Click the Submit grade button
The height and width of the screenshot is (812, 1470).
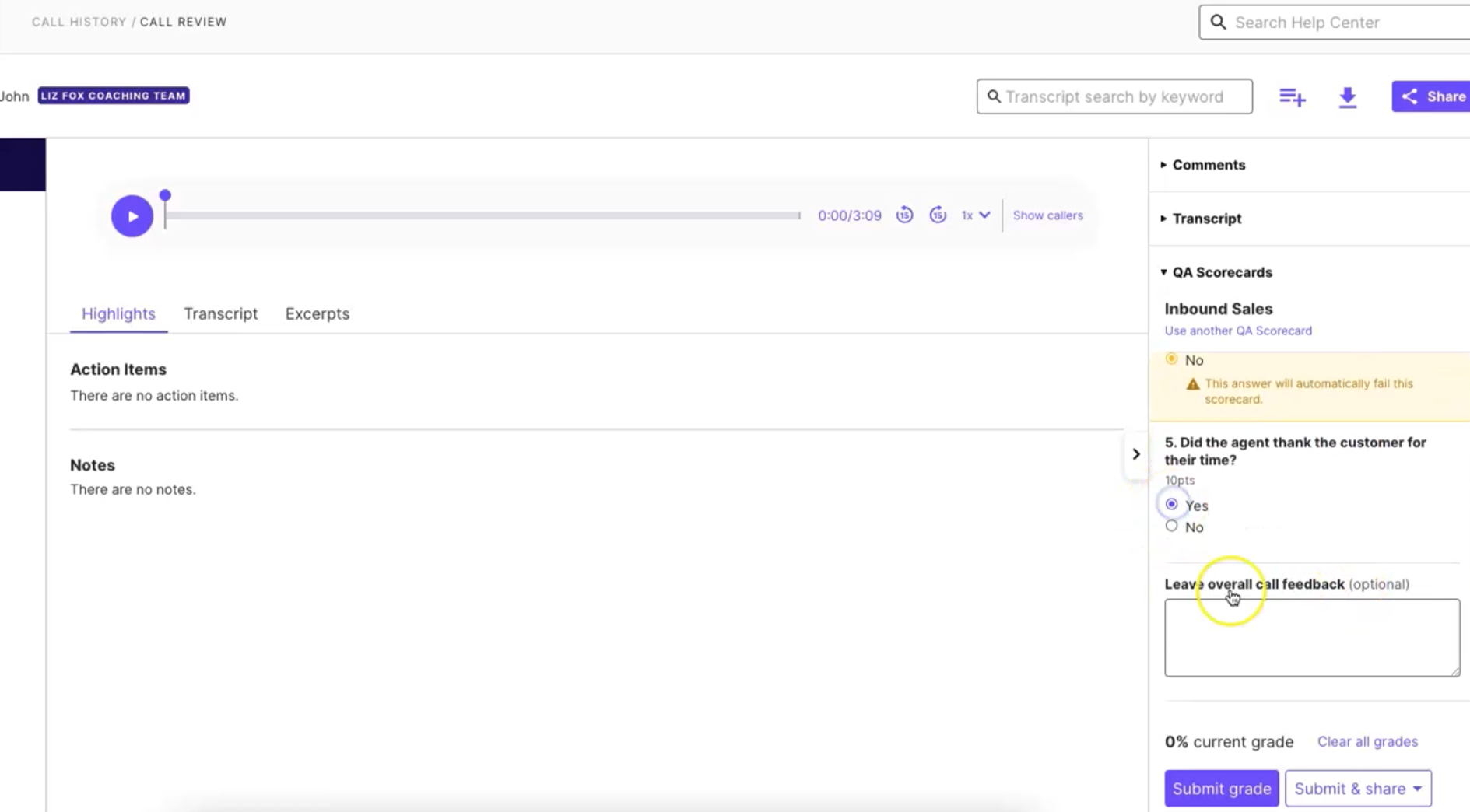1221,788
